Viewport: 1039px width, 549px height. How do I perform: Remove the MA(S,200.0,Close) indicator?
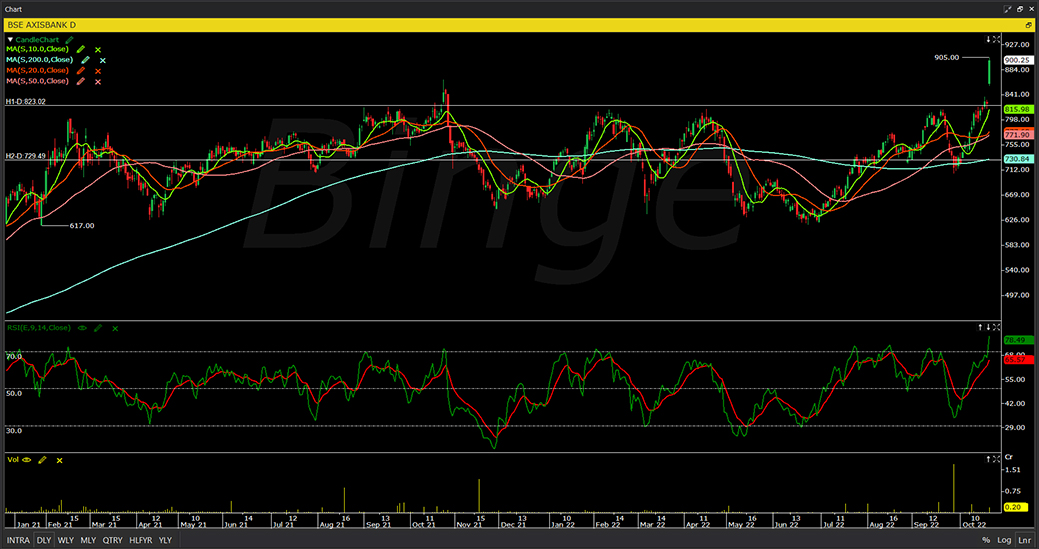tap(103, 60)
